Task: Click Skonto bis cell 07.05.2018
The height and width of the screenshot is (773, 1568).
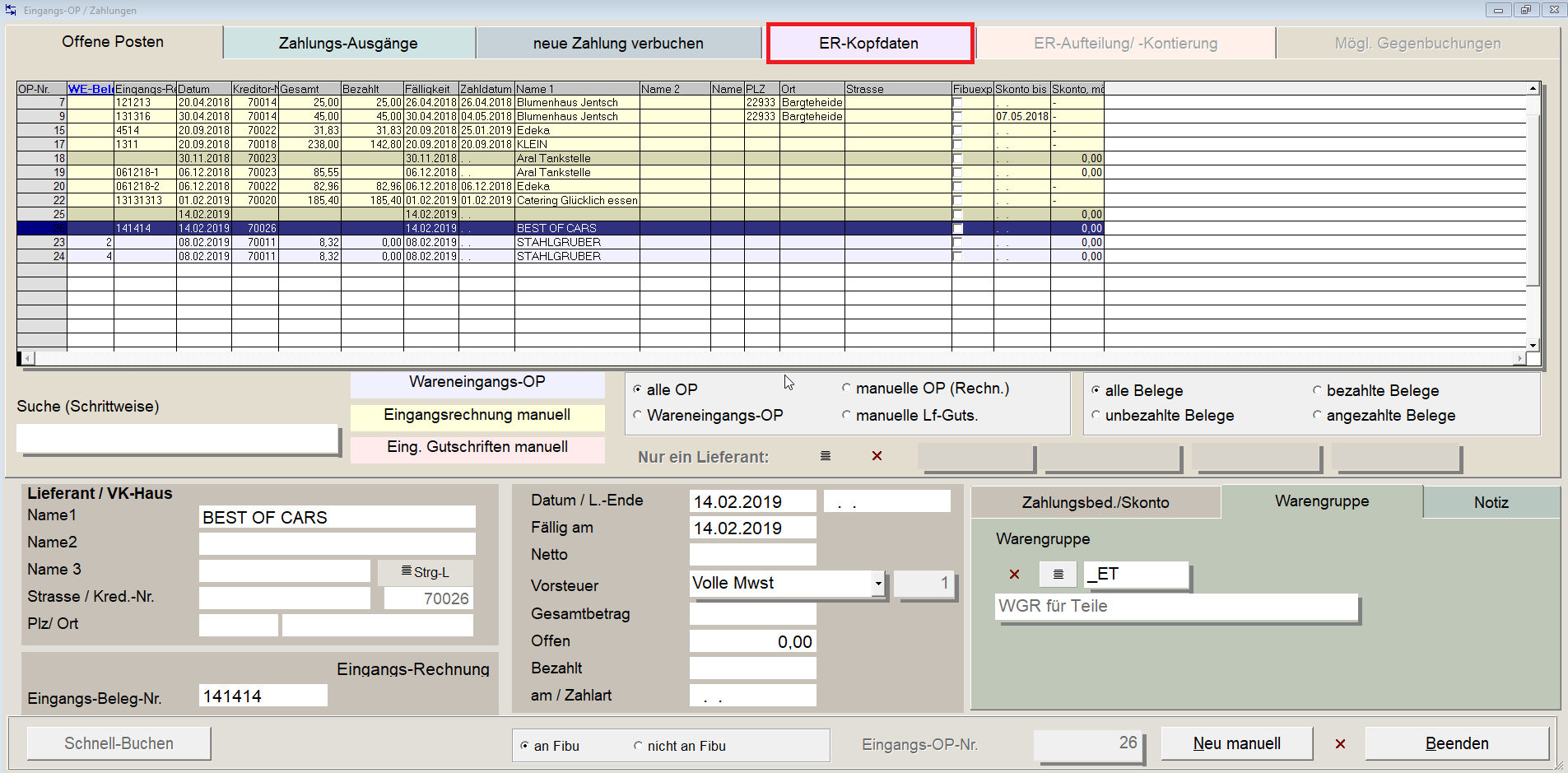Action: point(1022,117)
